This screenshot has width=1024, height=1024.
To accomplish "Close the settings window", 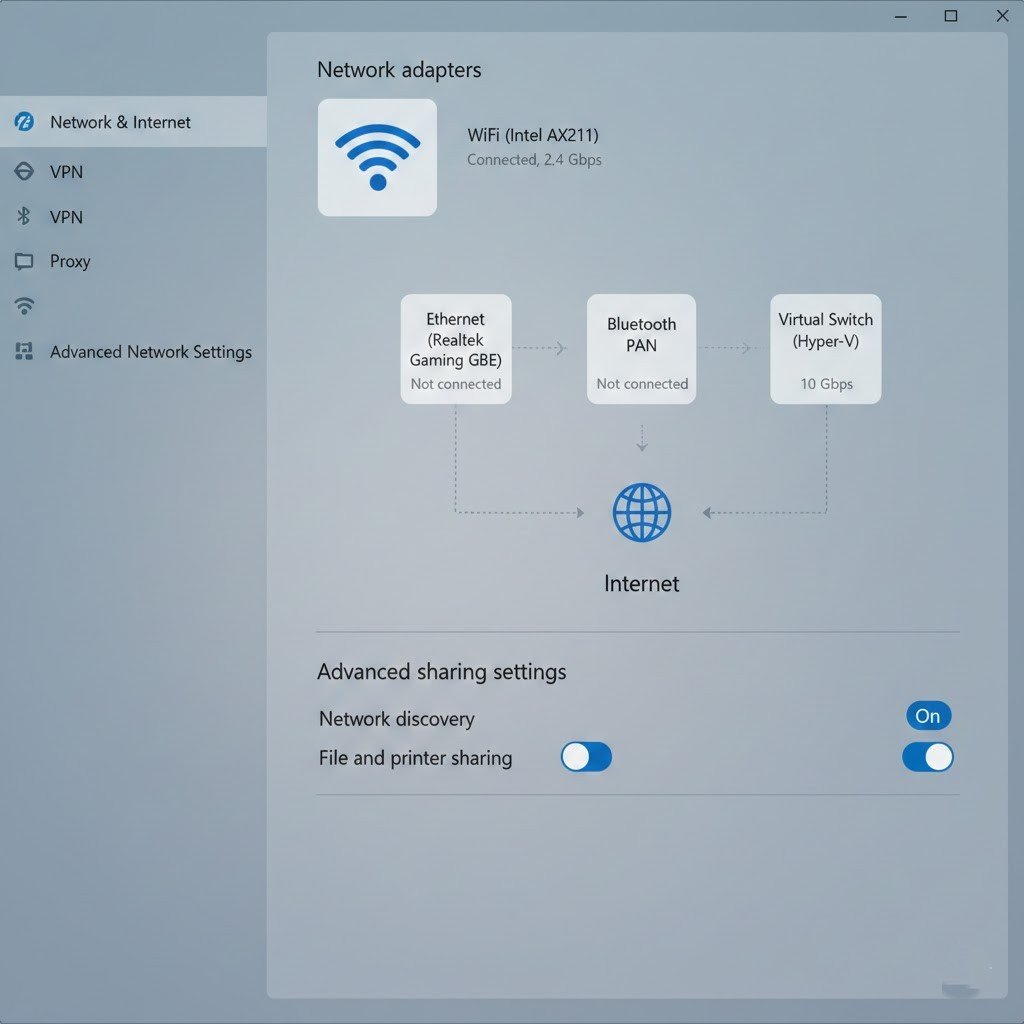I will pyautogui.click(x=1002, y=16).
